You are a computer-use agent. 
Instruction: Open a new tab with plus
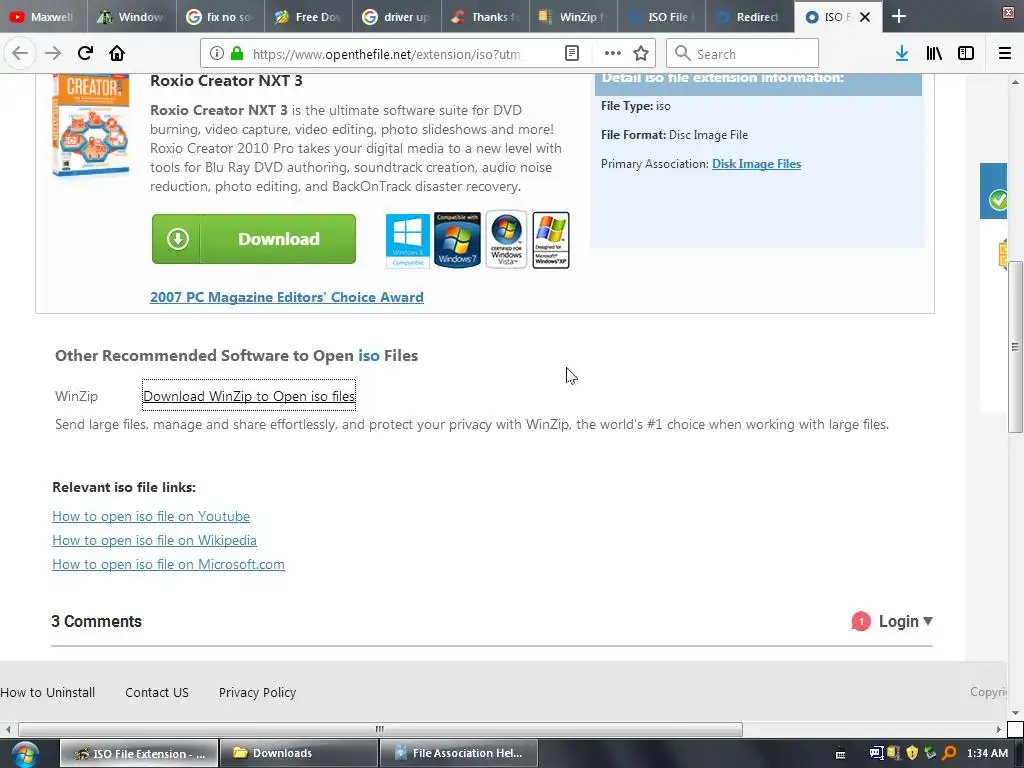click(x=899, y=16)
